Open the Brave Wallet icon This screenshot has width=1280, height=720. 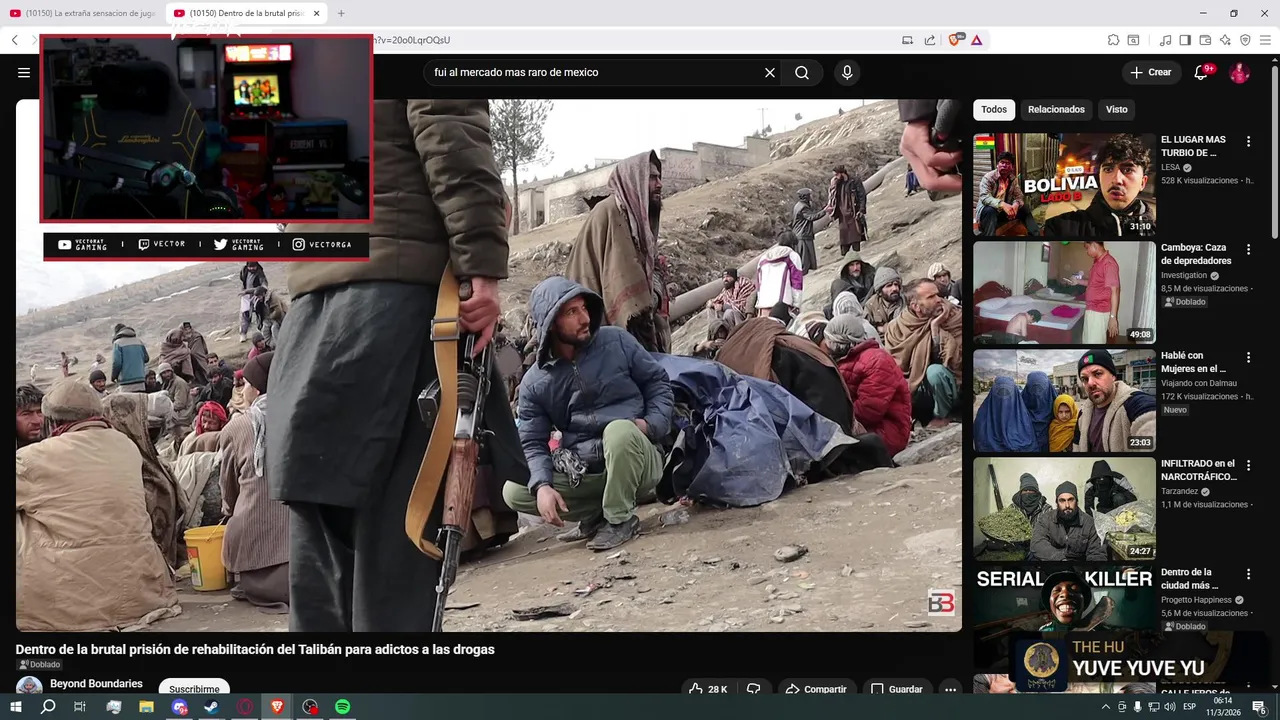point(1205,40)
